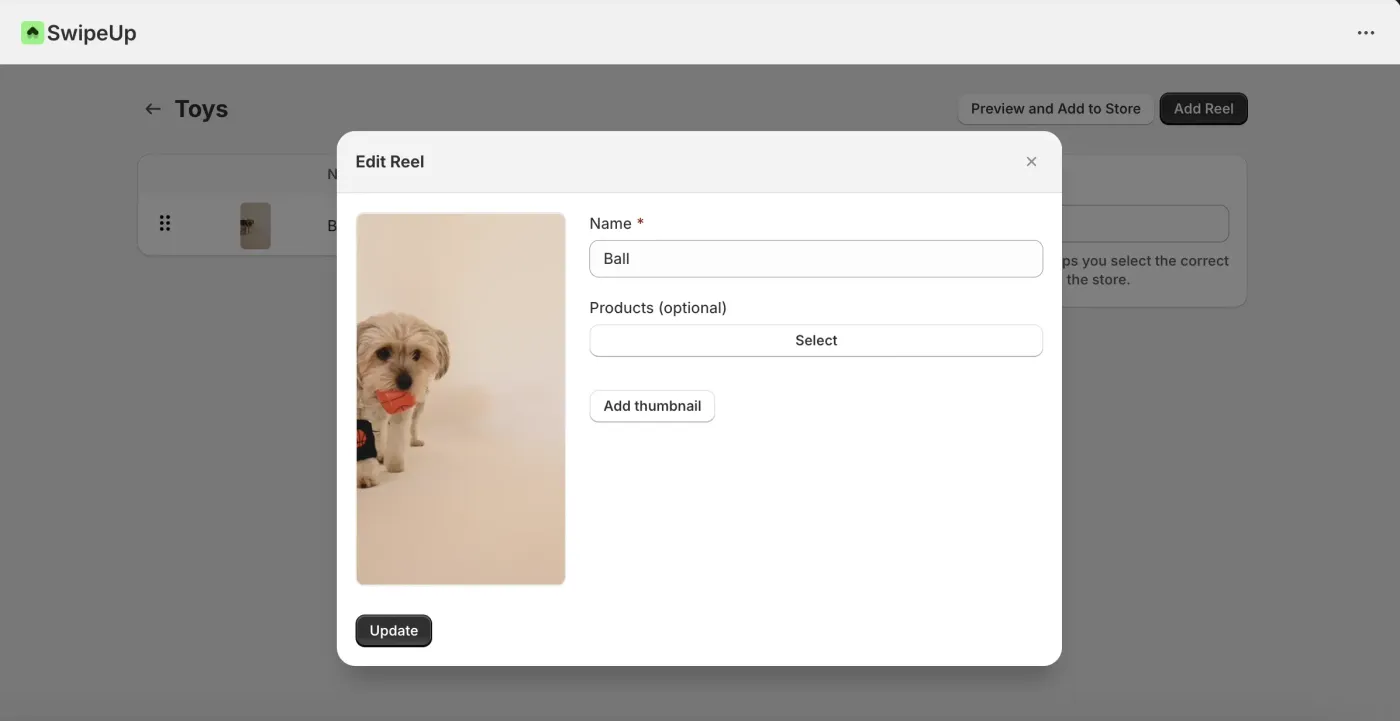Click the Edit Reel dialog title

click(x=389, y=162)
